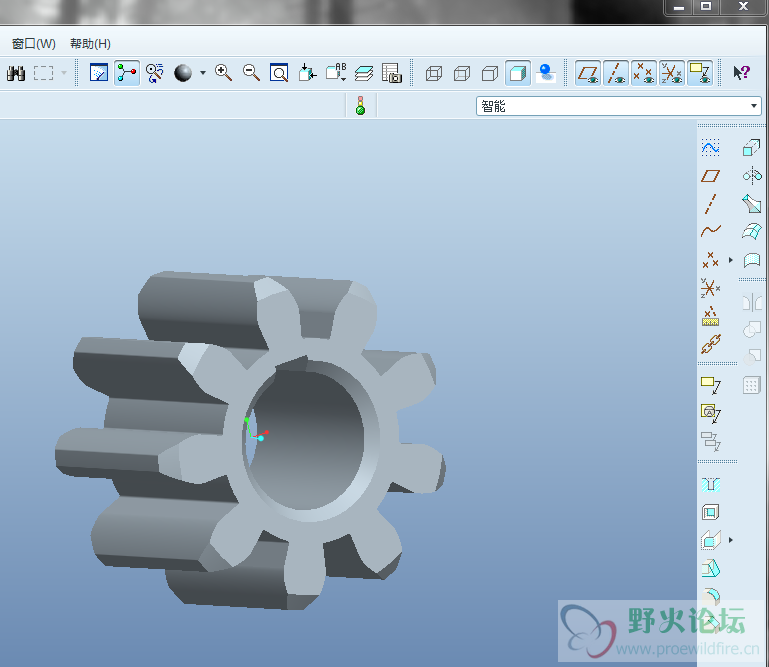Click the shell tool icon
Image resolution: width=769 pixels, height=667 pixels.
tap(710, 513)
